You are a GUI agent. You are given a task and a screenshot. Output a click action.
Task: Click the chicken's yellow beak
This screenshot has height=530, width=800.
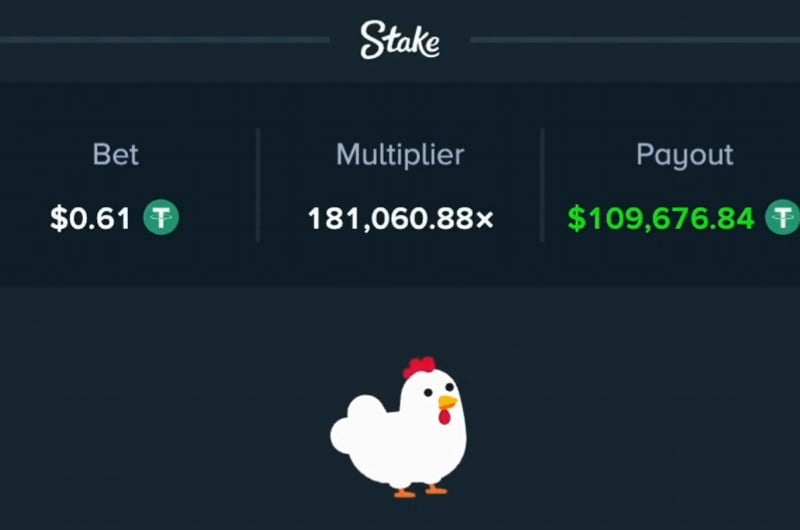tap(447, 402)
